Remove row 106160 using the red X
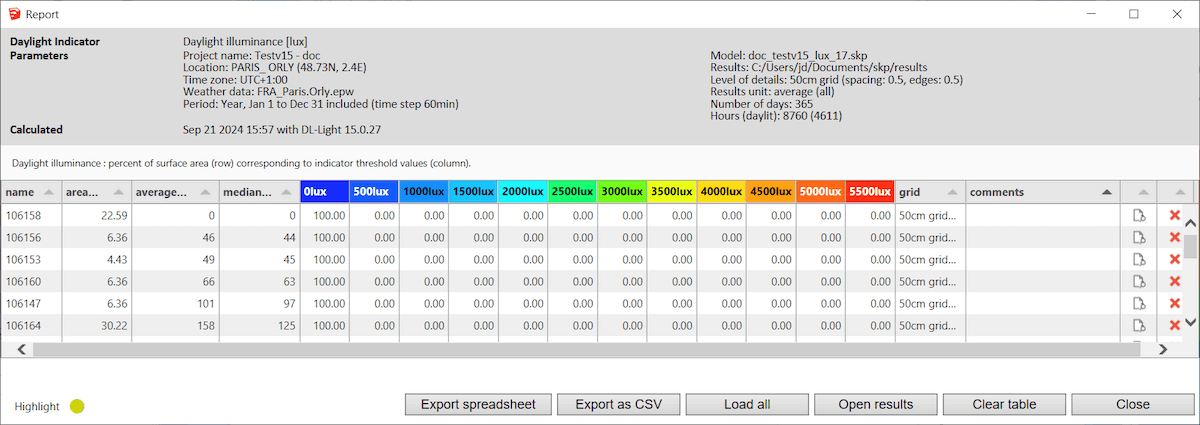This screenshot has width=1200, height=425. tap(1174, 281)
